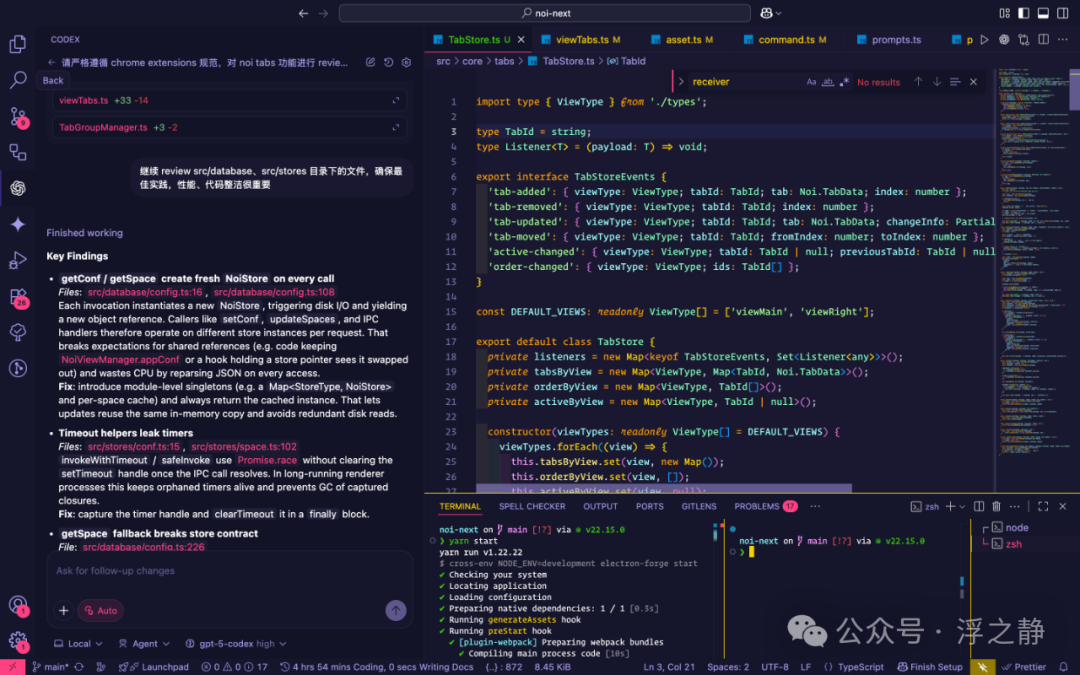Jump to the next find match arrow
The height and width of the screenshot is (675, 1080).
tap(937, 81)
